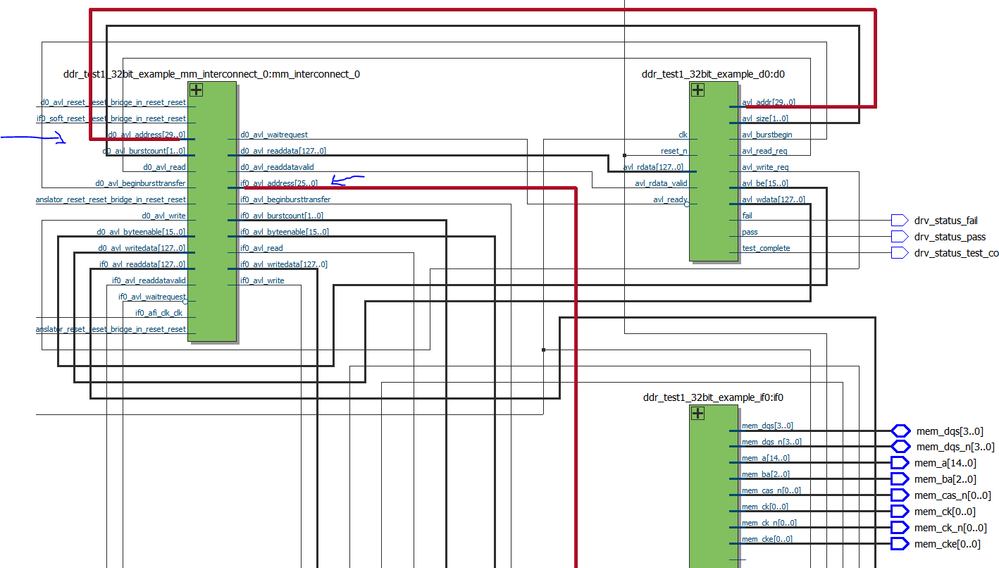
Task: Select the mem_ck[0..0] output pin symbol
Action: (900, 511)
